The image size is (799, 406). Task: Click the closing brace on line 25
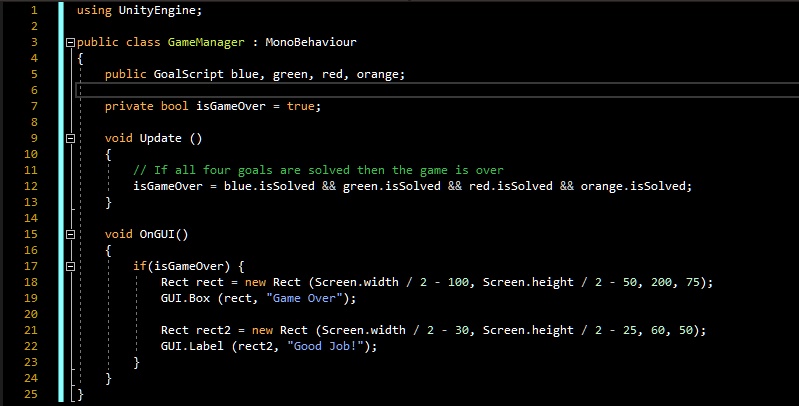click(80, 394)
